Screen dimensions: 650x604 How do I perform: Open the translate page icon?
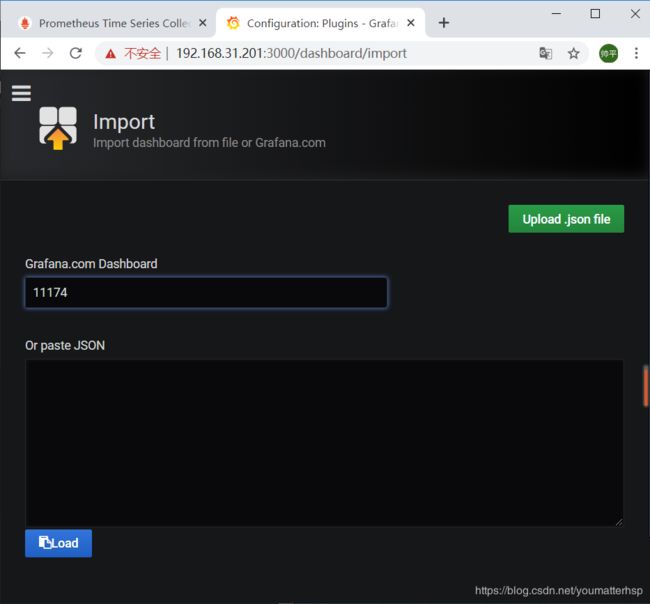point(546,53)
